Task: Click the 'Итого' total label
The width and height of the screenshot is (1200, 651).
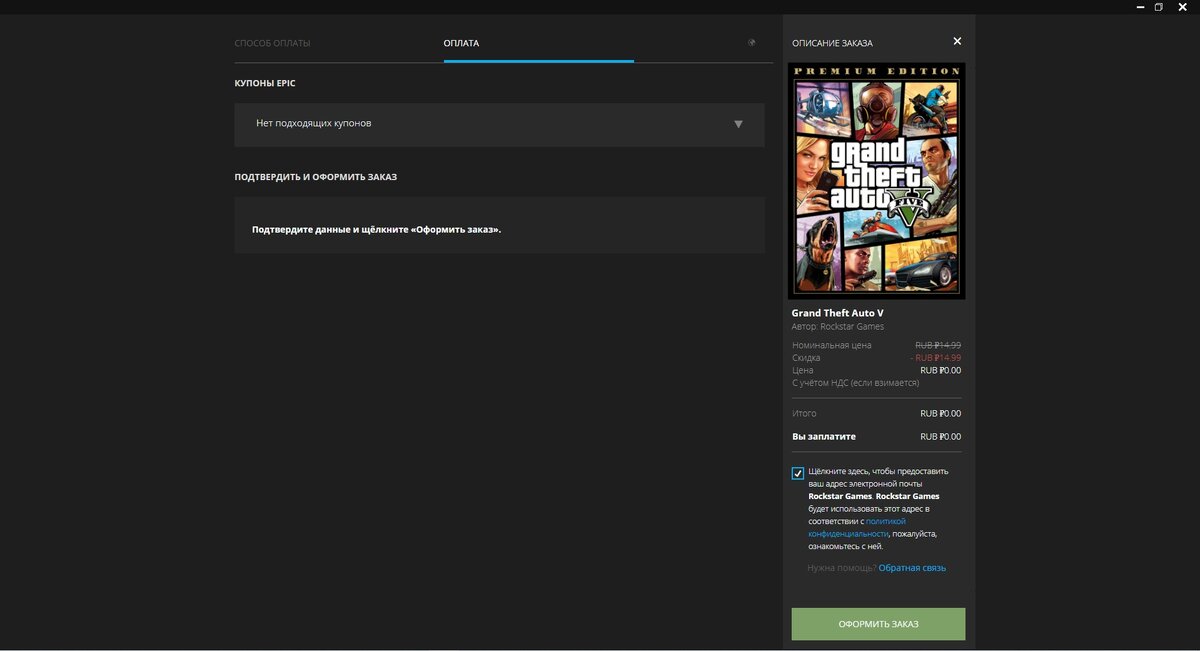Action: [x=804, y=413]
